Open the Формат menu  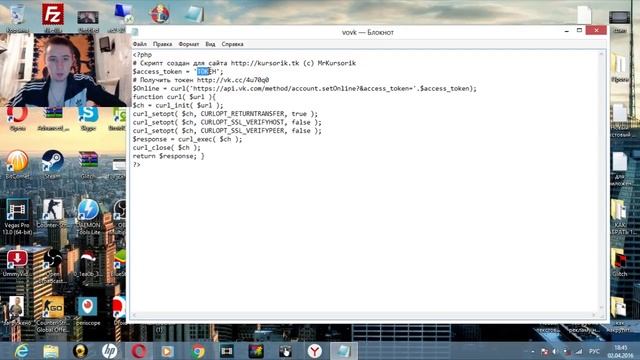pyautogui.click(x=189, y=44)
